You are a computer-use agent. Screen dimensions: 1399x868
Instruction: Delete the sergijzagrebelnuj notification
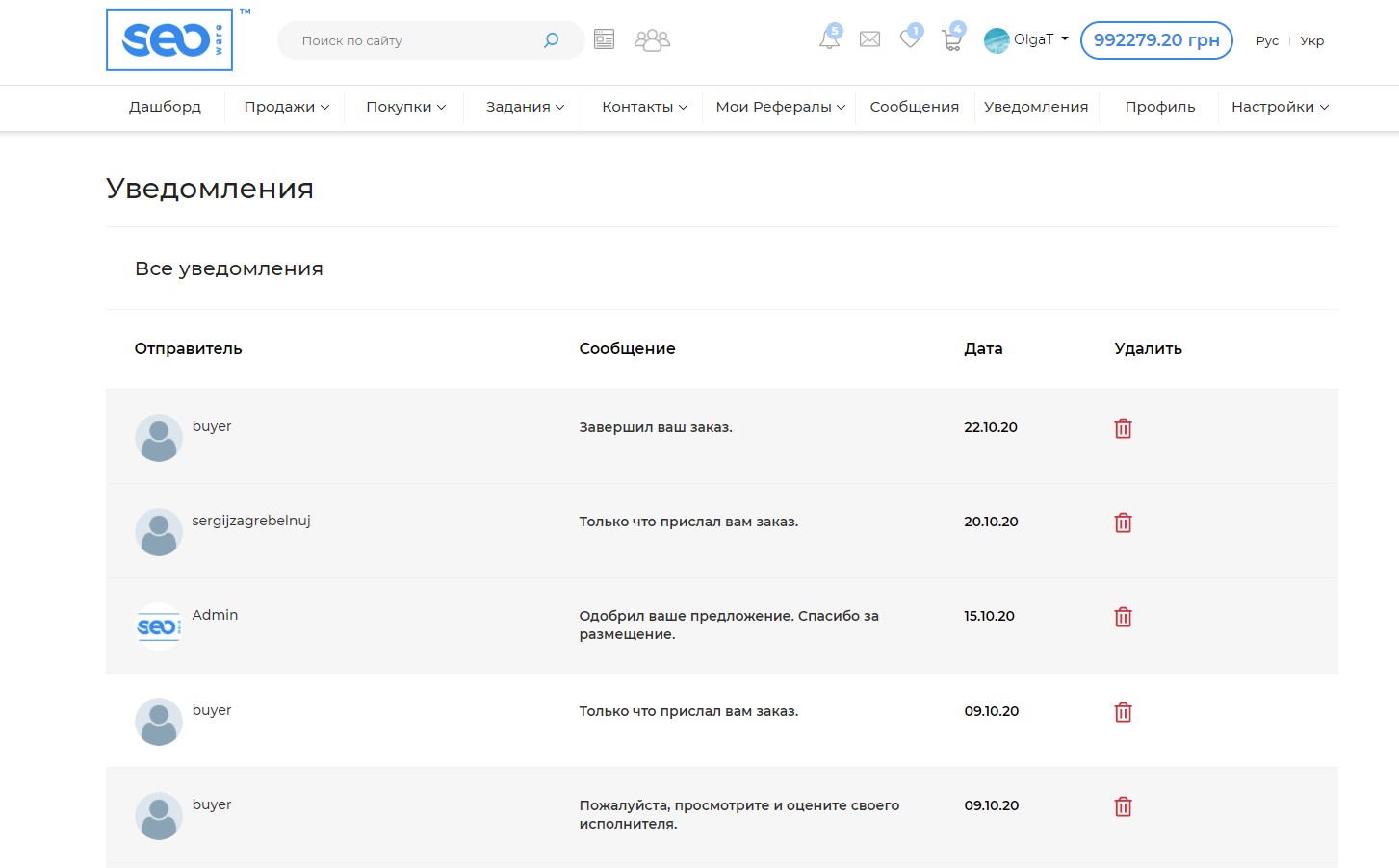1123,523
